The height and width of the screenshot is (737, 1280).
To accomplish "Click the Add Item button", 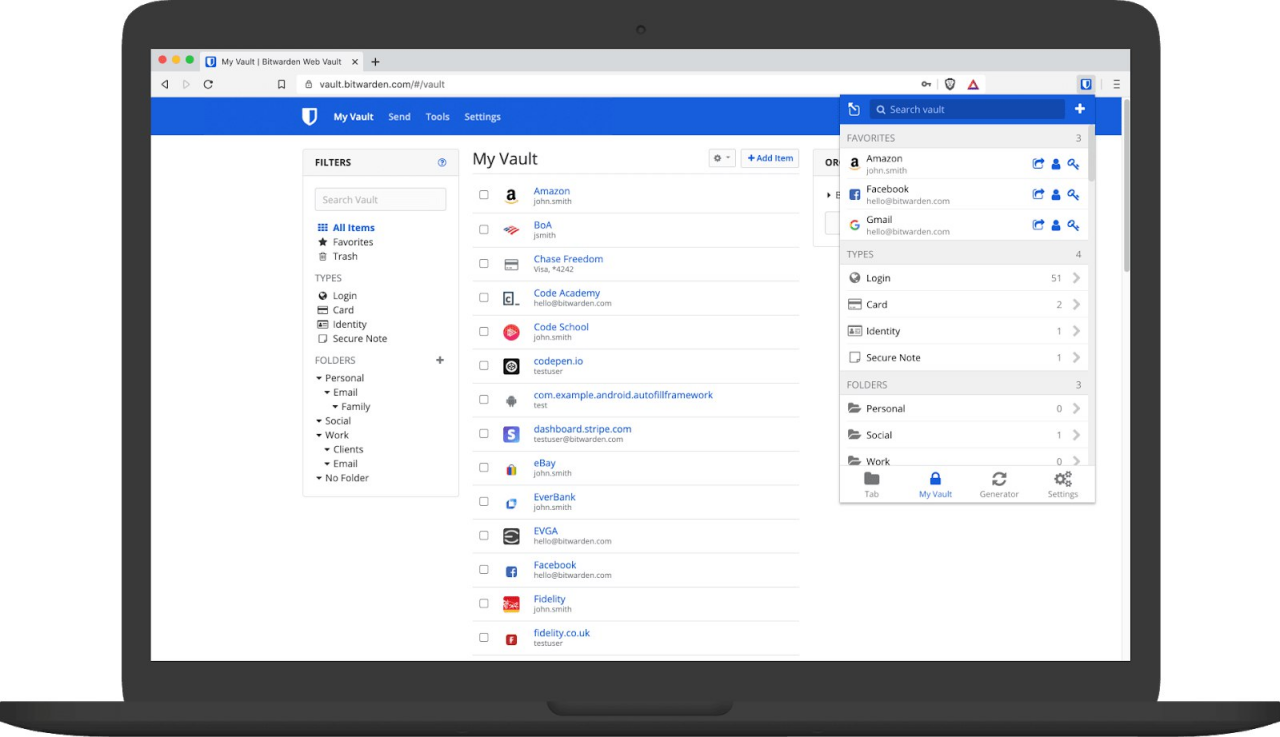I will click(x=769, y=158).
